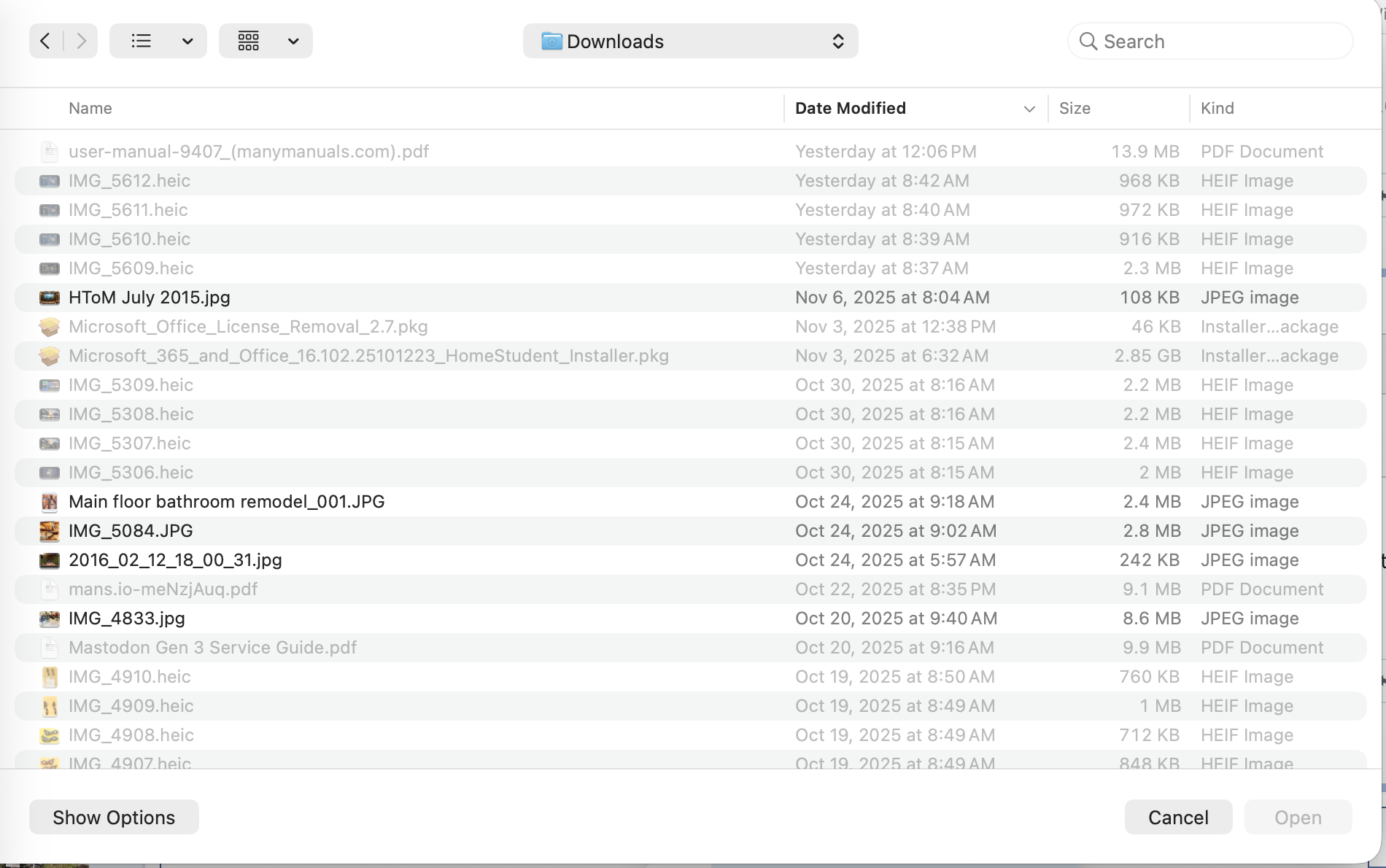Click inside the Search field

tap(1209, 41)
